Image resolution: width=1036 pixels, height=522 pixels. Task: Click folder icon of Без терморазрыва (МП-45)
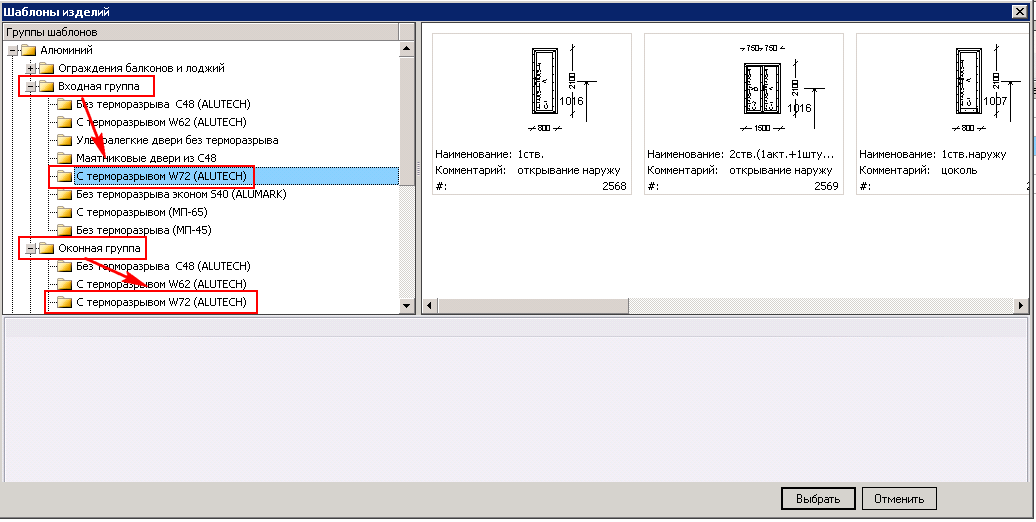click(64, 230)
